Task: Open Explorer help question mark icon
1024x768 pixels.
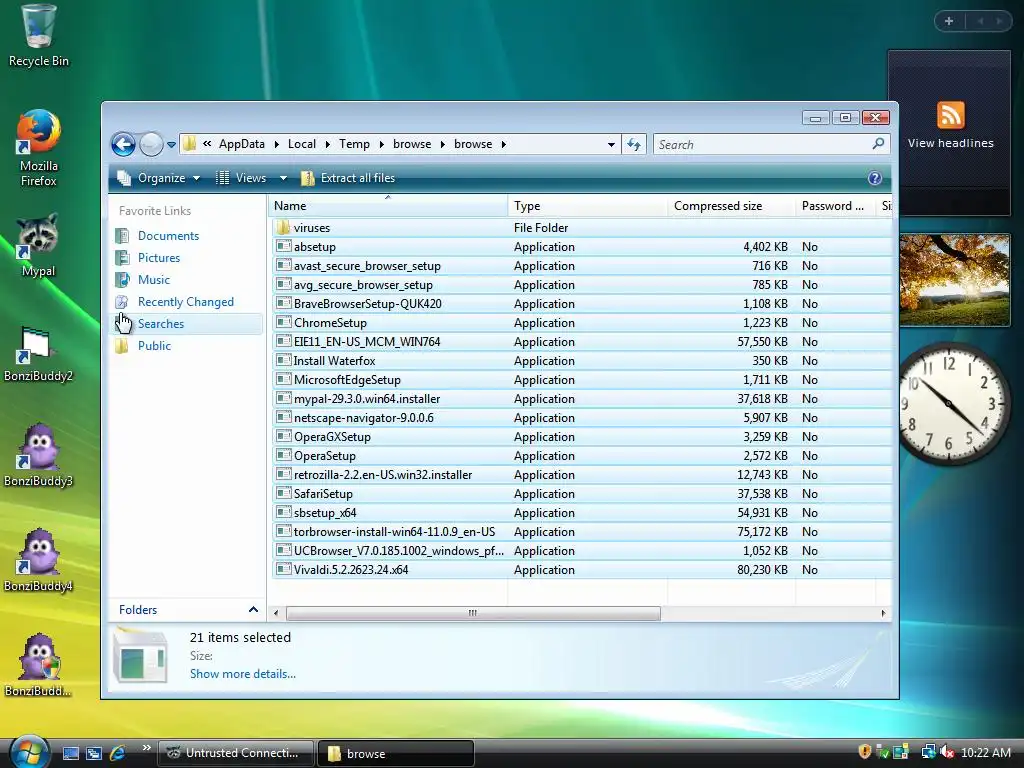Action: coord(875,178)
